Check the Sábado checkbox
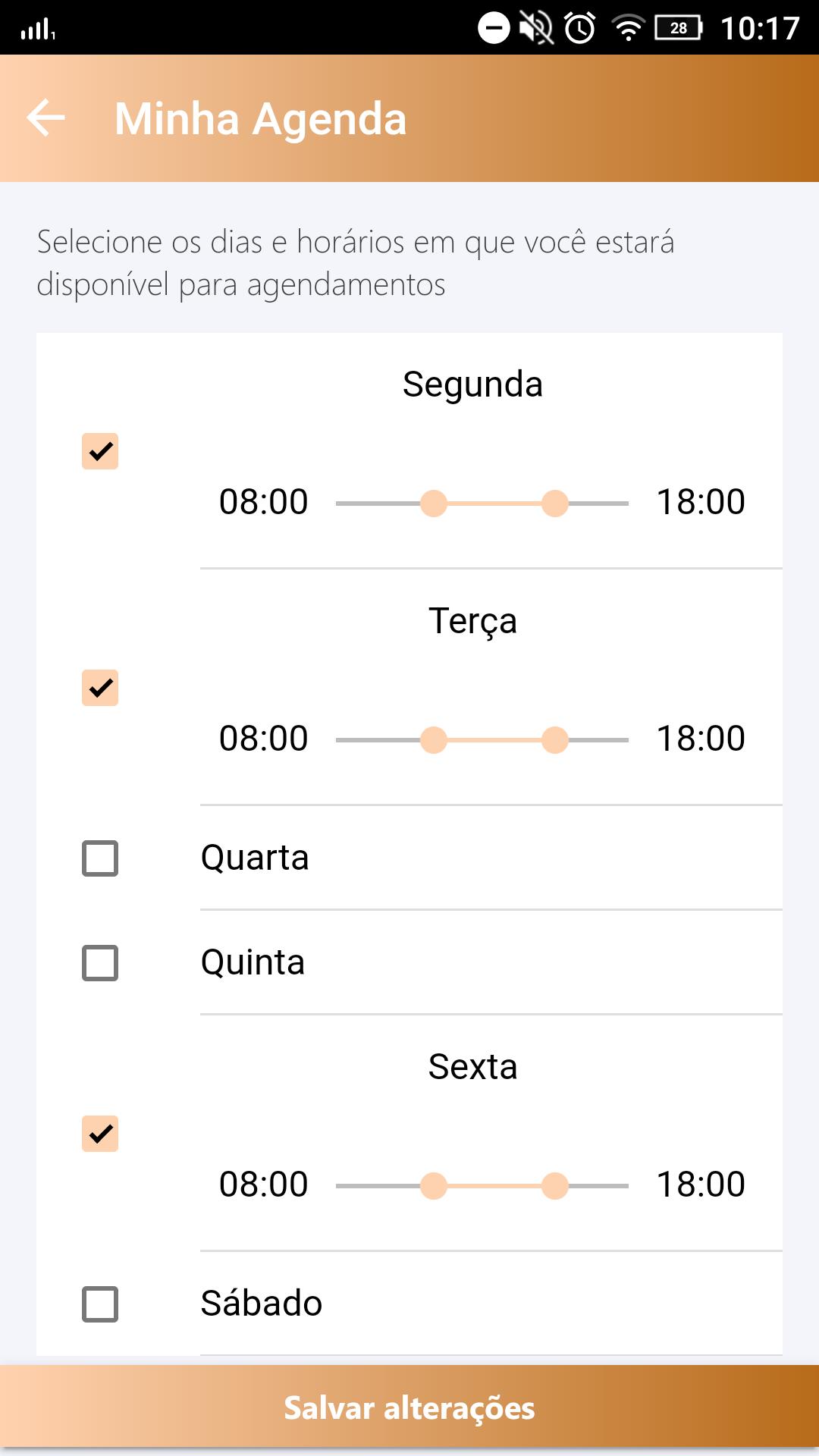The height and width of the screenshot is (1456, 819). click(100, 1304)
